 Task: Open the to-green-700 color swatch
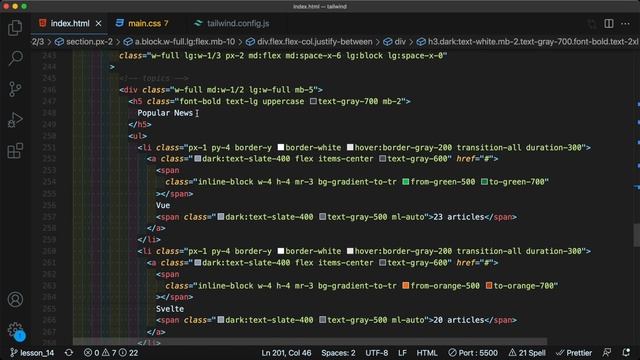click(x=484, y=182)
